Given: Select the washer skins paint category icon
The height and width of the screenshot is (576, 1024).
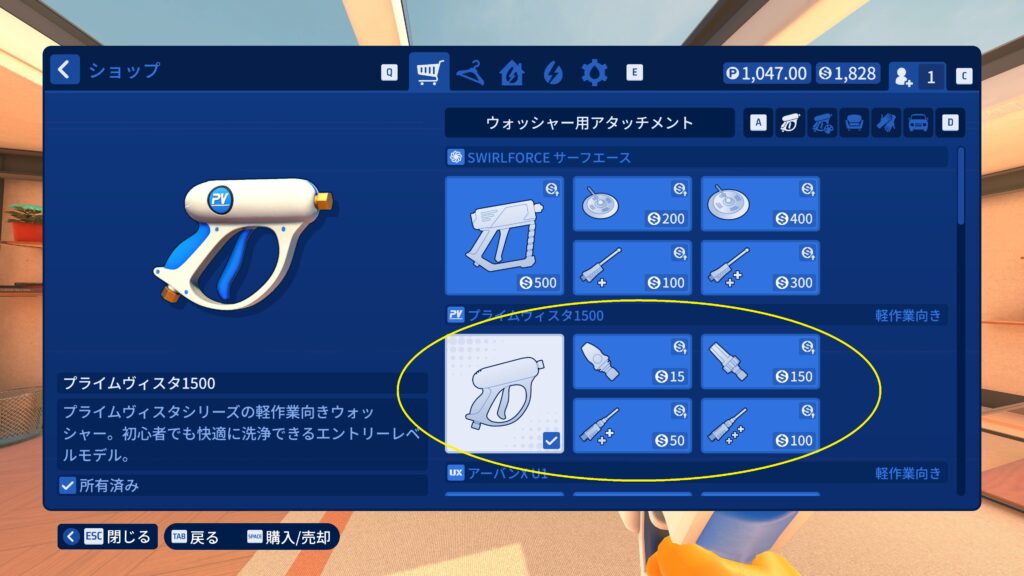Looking at the screenshot, I should click(x=822, y=123).
